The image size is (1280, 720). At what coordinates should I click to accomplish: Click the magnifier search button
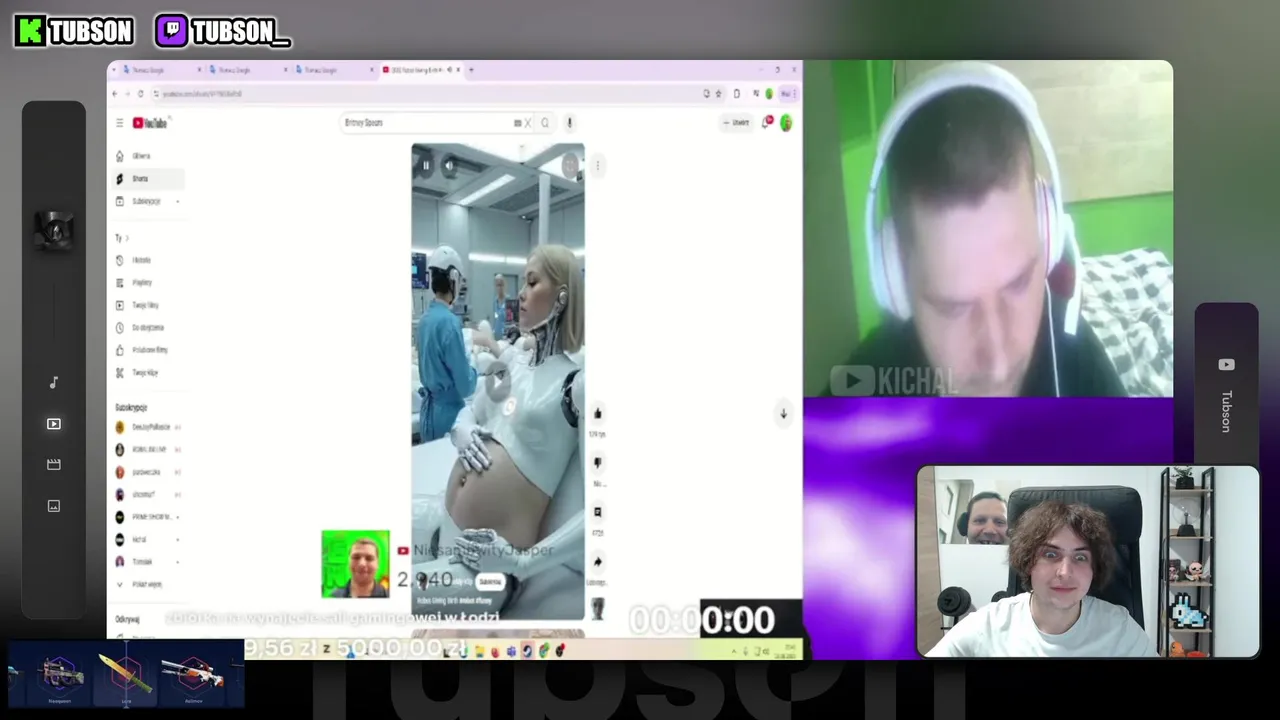[545, 123]
